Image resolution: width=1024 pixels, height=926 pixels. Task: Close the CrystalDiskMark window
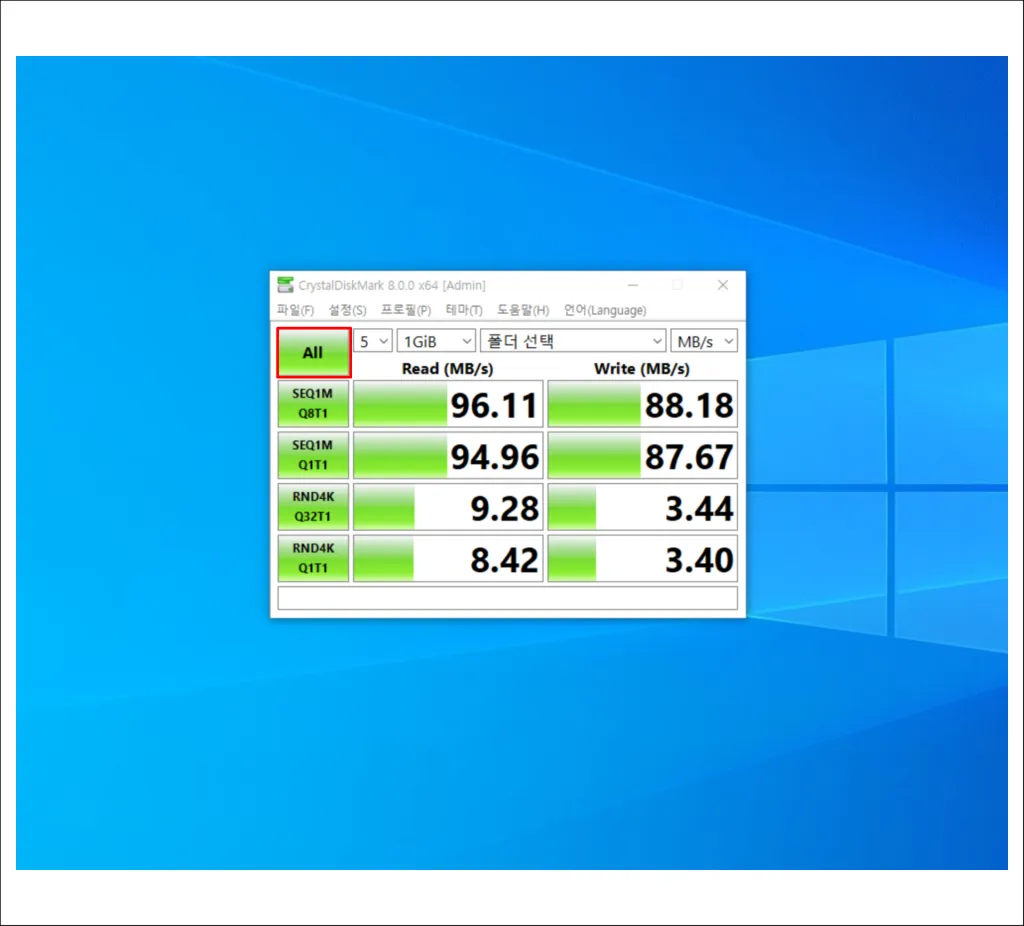[x=722, y=285]
